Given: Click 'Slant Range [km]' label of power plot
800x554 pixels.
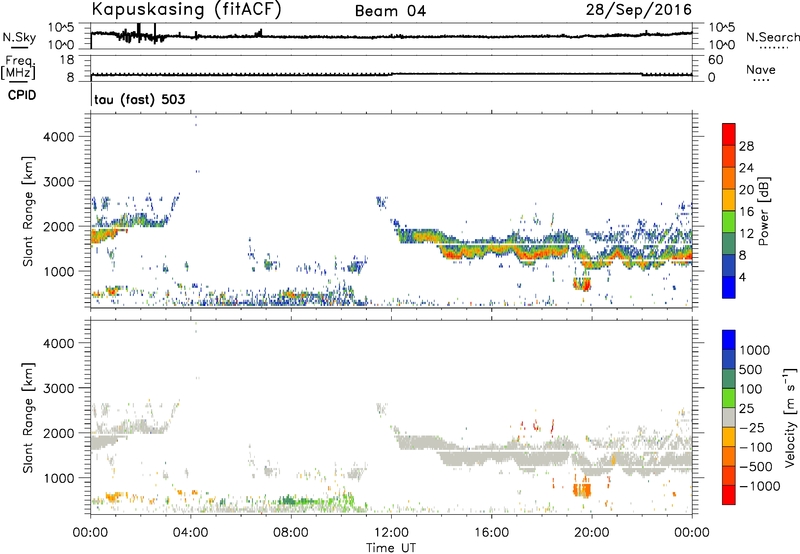Looking at the screenshot, I should [28, 211].
